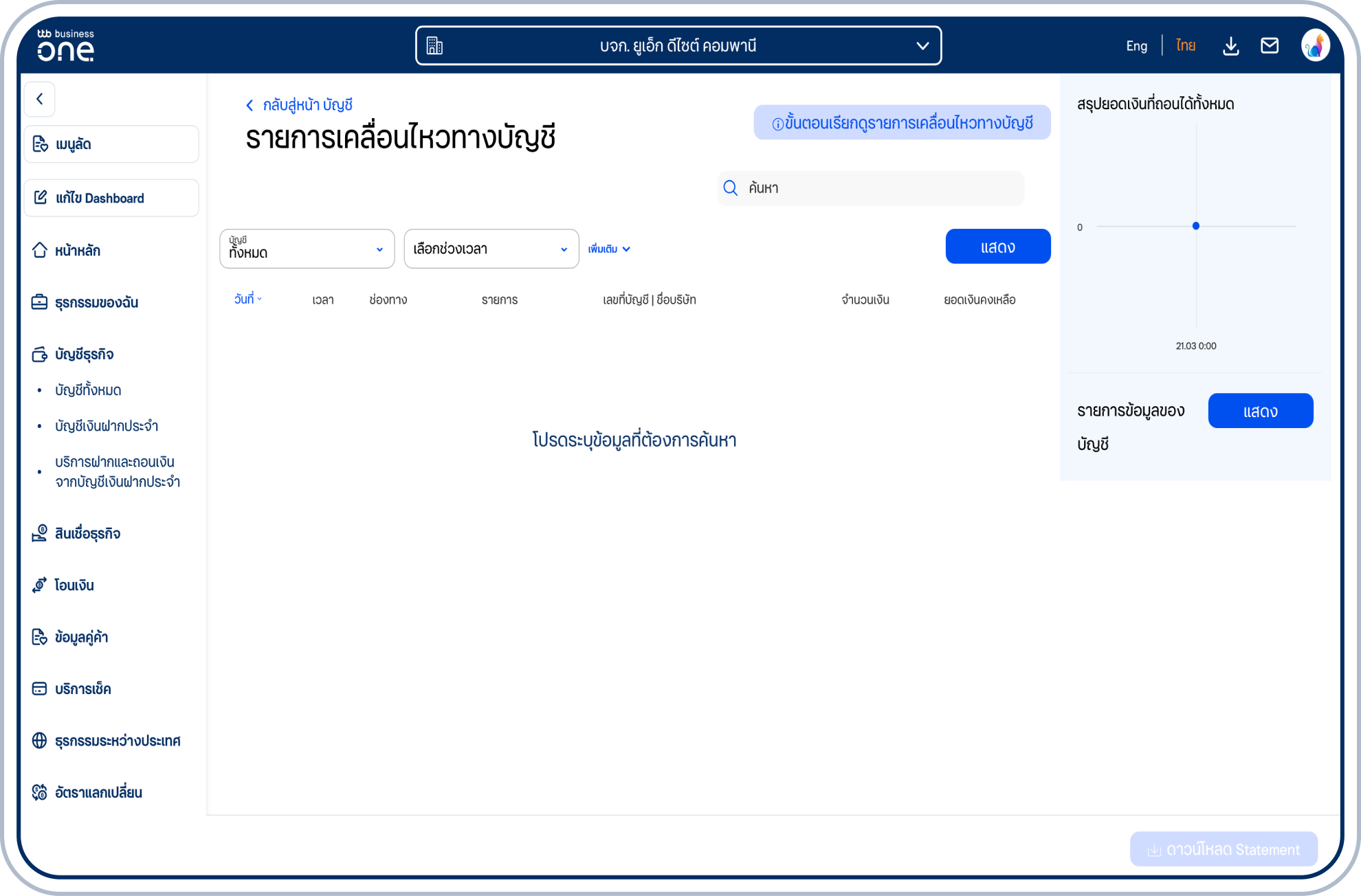Image resolution: width=1361 pixels, height=896 pixels.
Task: Open โอนเงิน transfer menu item
Action: click(74, 585)
